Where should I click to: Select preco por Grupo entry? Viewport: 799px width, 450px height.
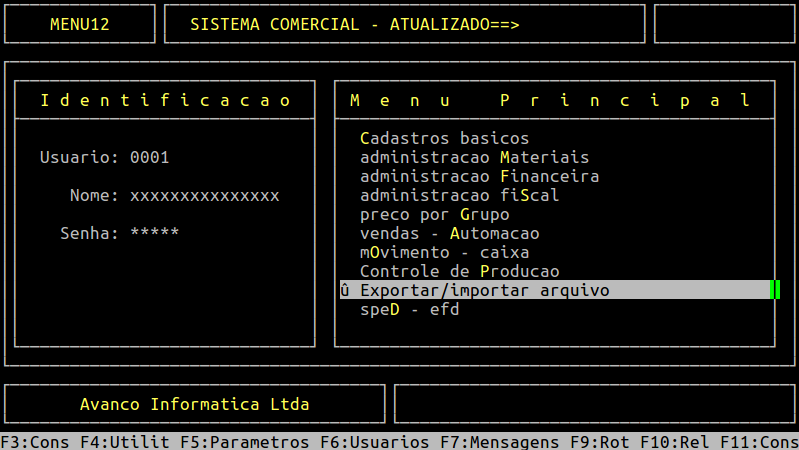(434, 214)
